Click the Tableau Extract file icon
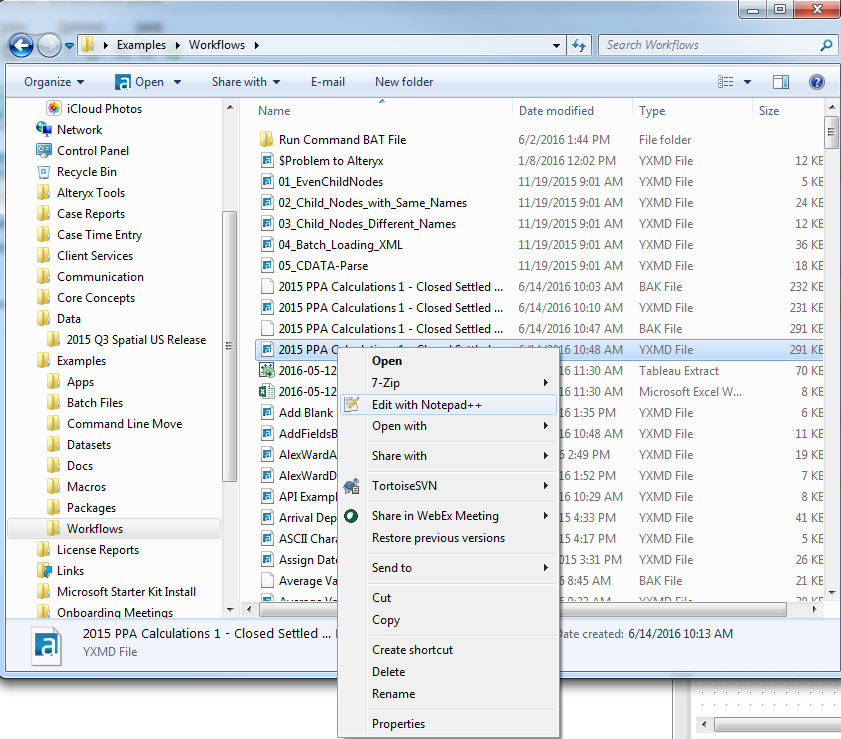This screenshot has width=841, height=739. tap(267, 371)
